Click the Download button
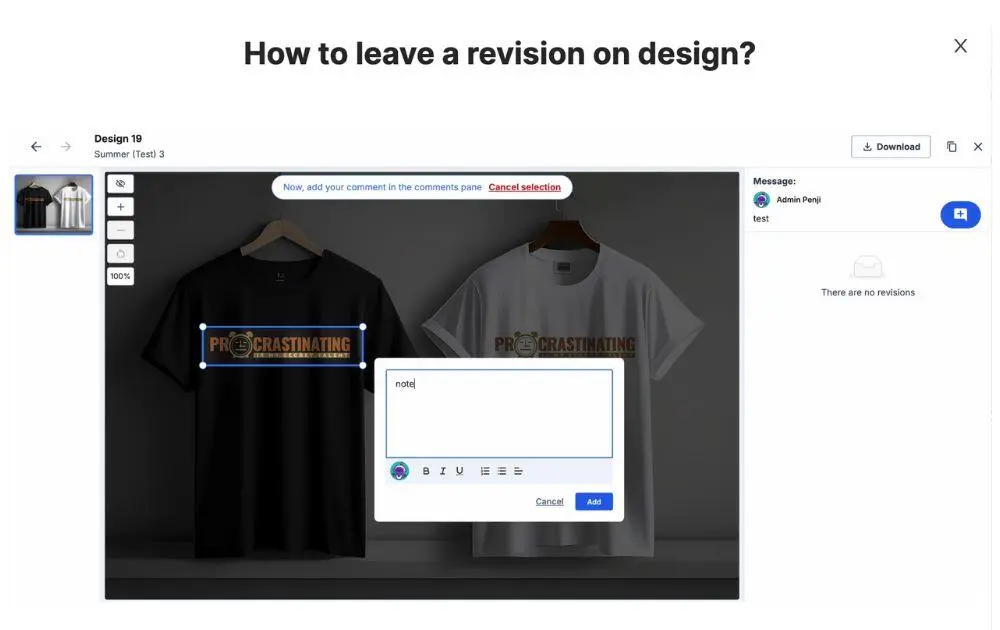The height and width of the screenshot is (630, 1000). (x=891, y=147)
